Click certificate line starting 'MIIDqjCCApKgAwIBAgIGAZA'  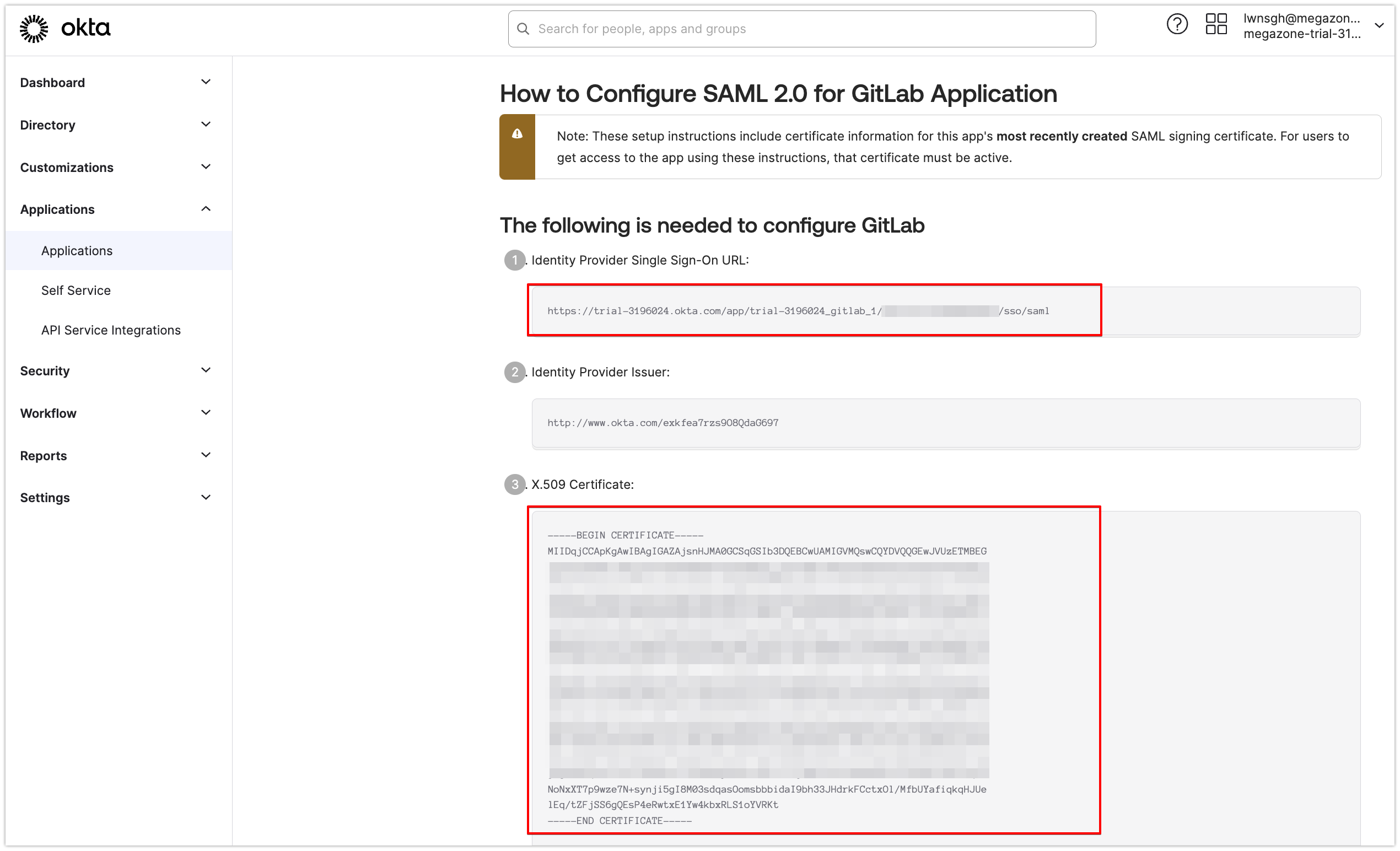(x=767, y=551)
